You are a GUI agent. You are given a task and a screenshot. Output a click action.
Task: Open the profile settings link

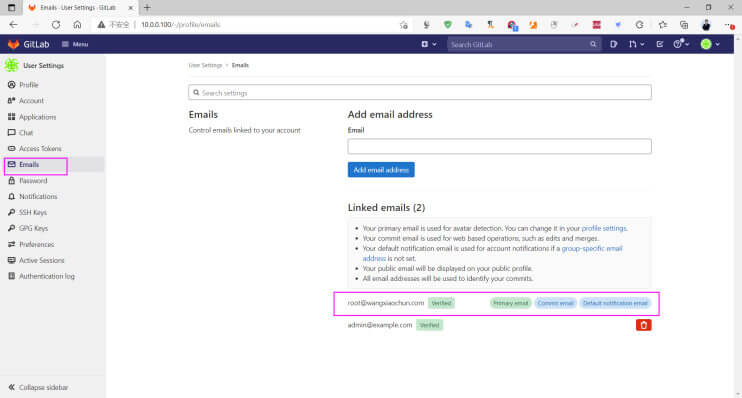604,228
